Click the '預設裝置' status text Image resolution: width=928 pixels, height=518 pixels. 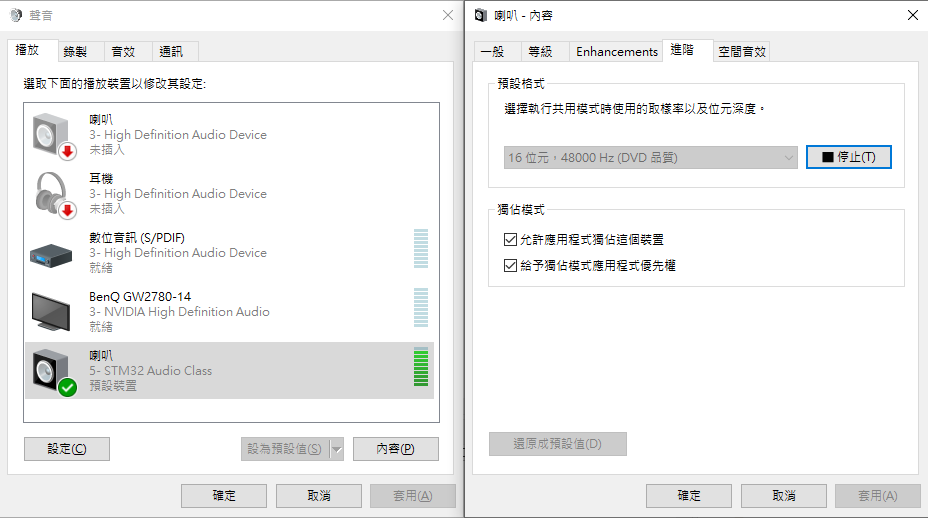coord(113,386)
